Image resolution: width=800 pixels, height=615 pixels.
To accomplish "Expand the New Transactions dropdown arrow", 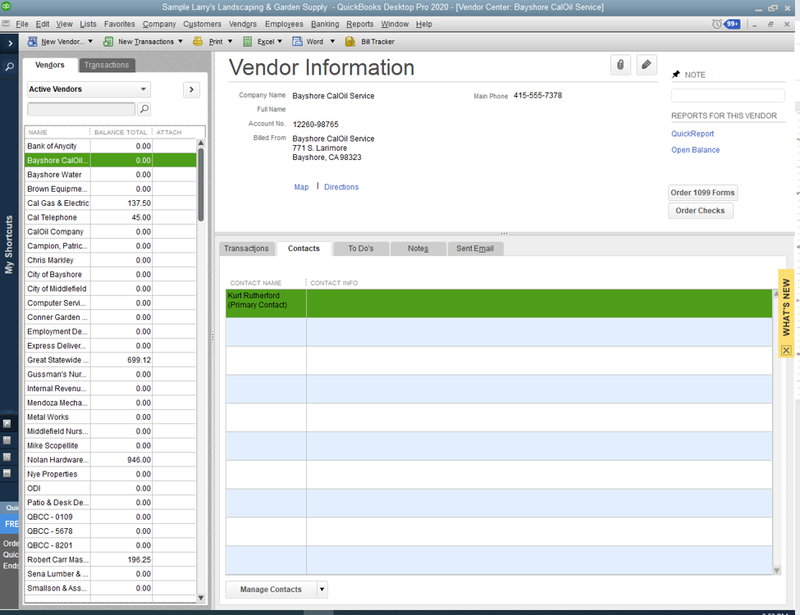I will pos(180,42).
